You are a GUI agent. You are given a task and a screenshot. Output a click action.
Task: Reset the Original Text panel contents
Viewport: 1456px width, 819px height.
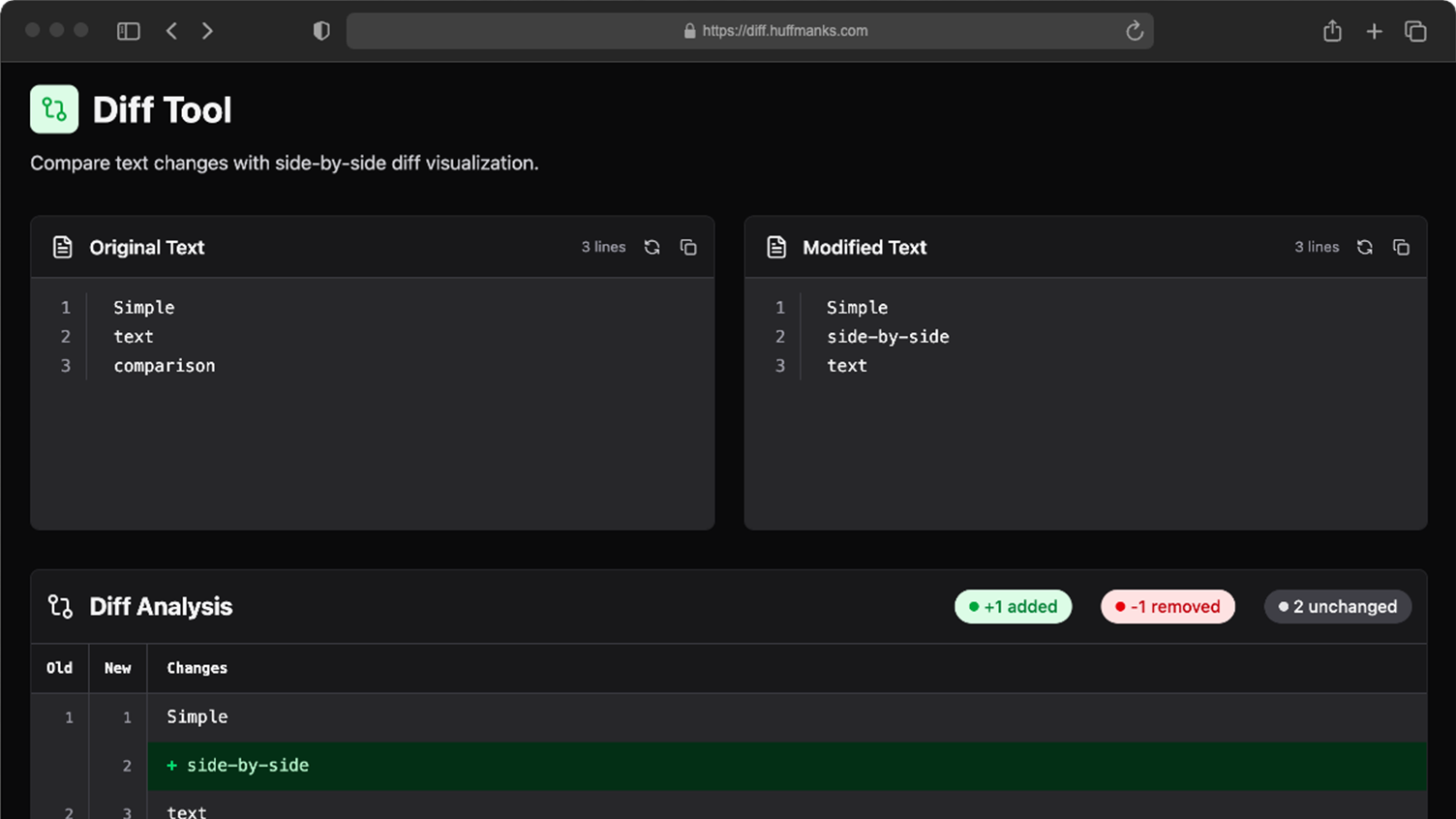pos(652,247)
